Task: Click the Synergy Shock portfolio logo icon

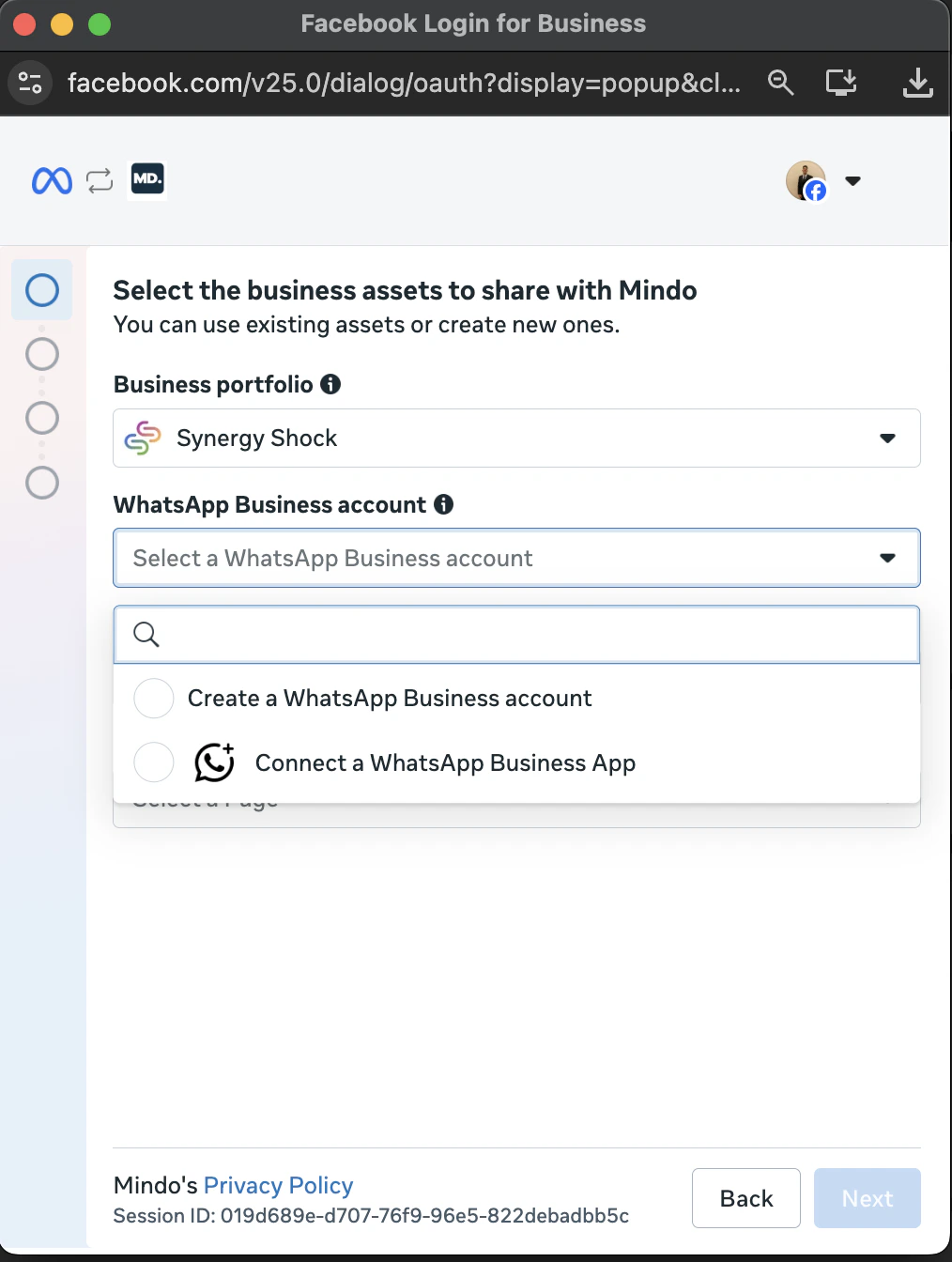Action: 143,438
